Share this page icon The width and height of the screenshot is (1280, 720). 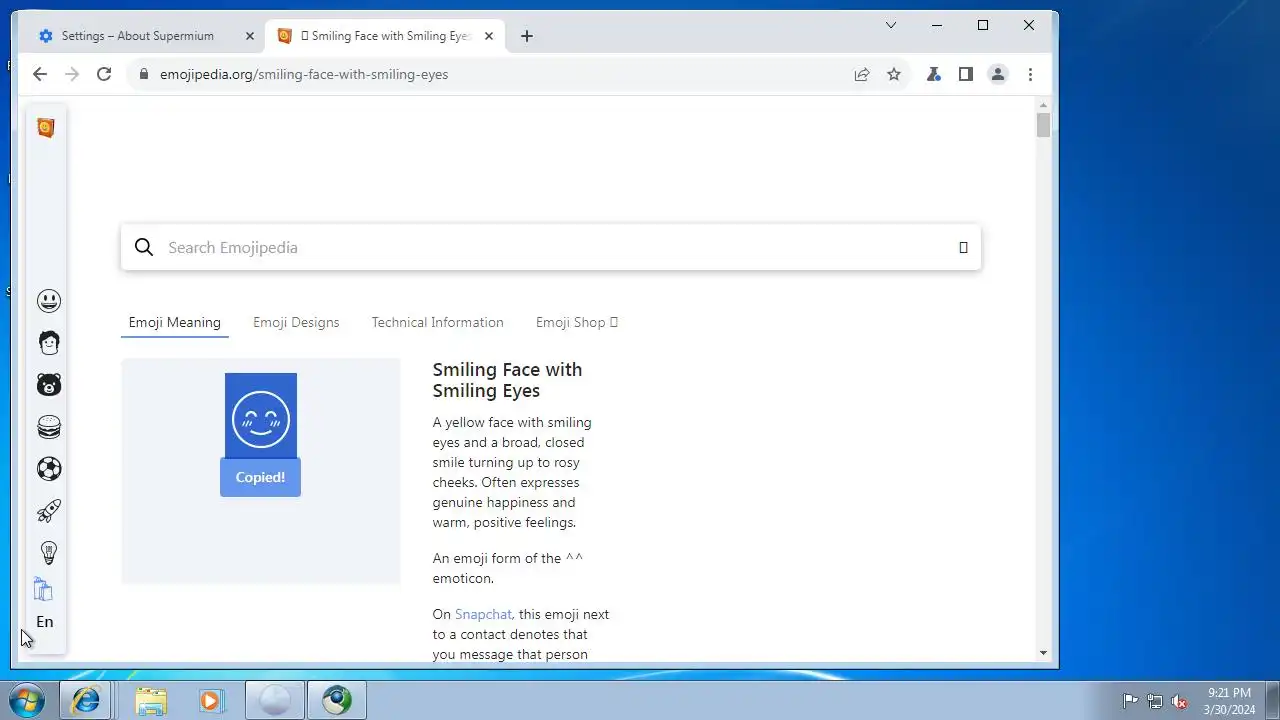tap(862, 74)
